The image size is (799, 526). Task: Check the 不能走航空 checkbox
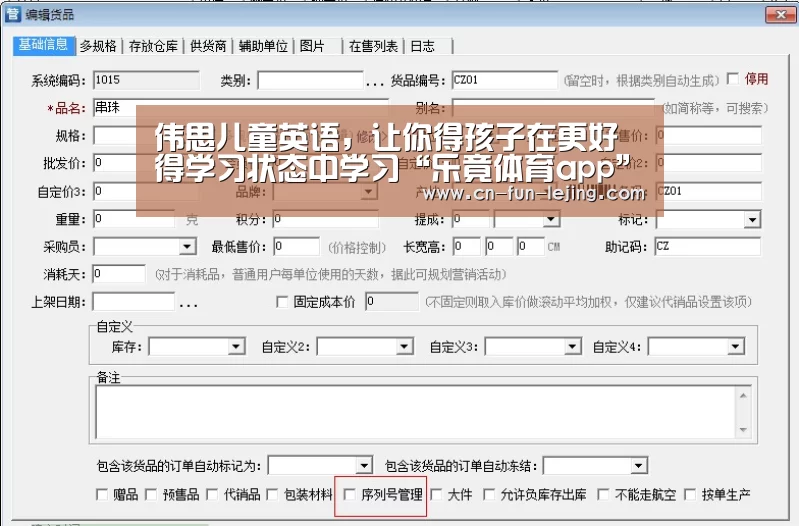coord(603,494)
